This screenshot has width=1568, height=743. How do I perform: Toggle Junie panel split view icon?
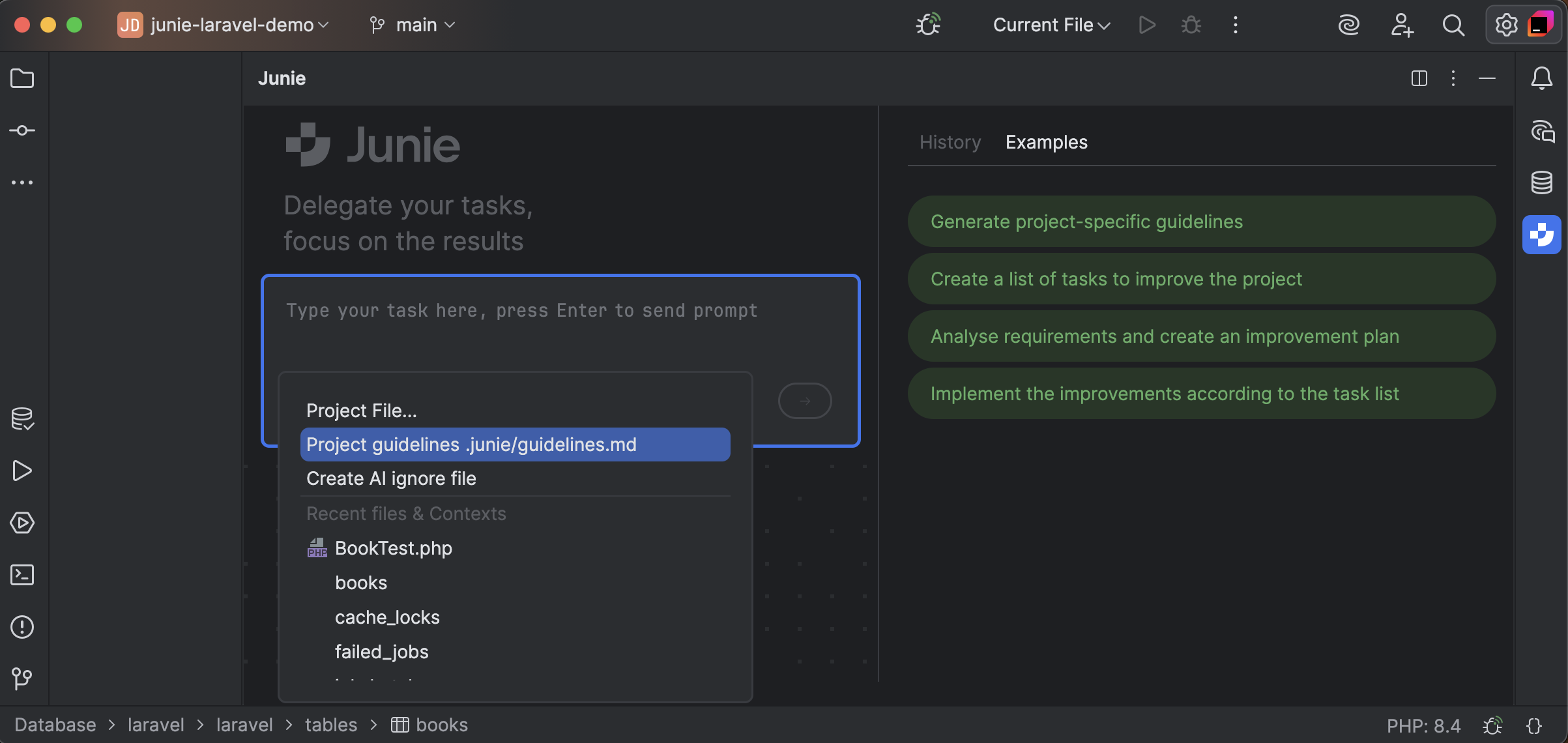pyautogui.click(x=1419, y=78)
